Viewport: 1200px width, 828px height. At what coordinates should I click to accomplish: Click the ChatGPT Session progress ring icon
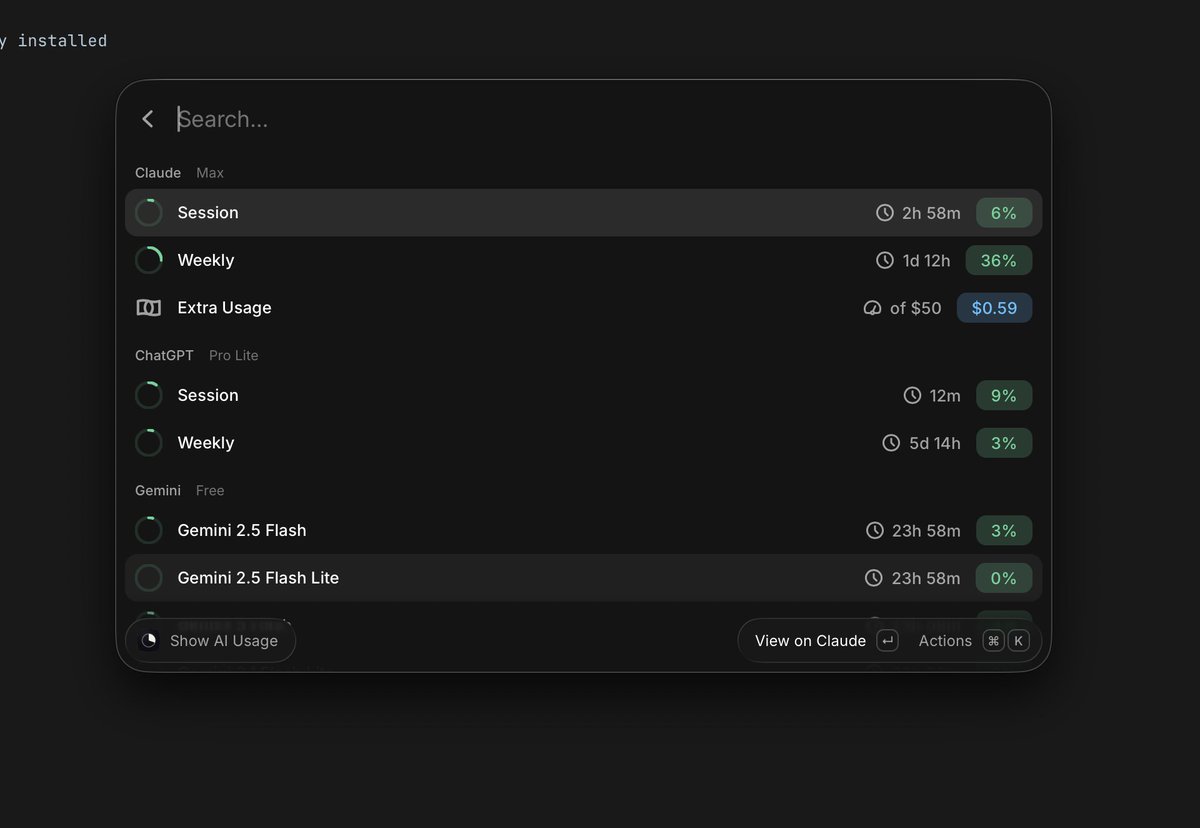149,396
